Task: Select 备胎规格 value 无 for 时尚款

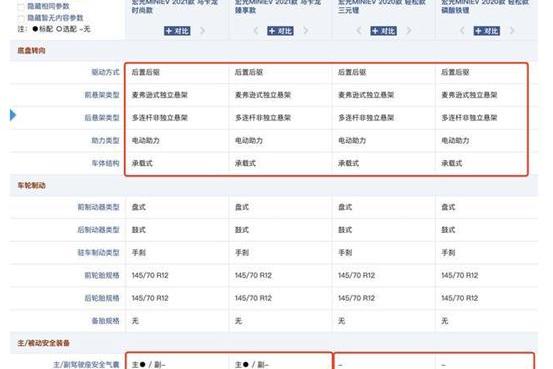Action: (135, 321)
